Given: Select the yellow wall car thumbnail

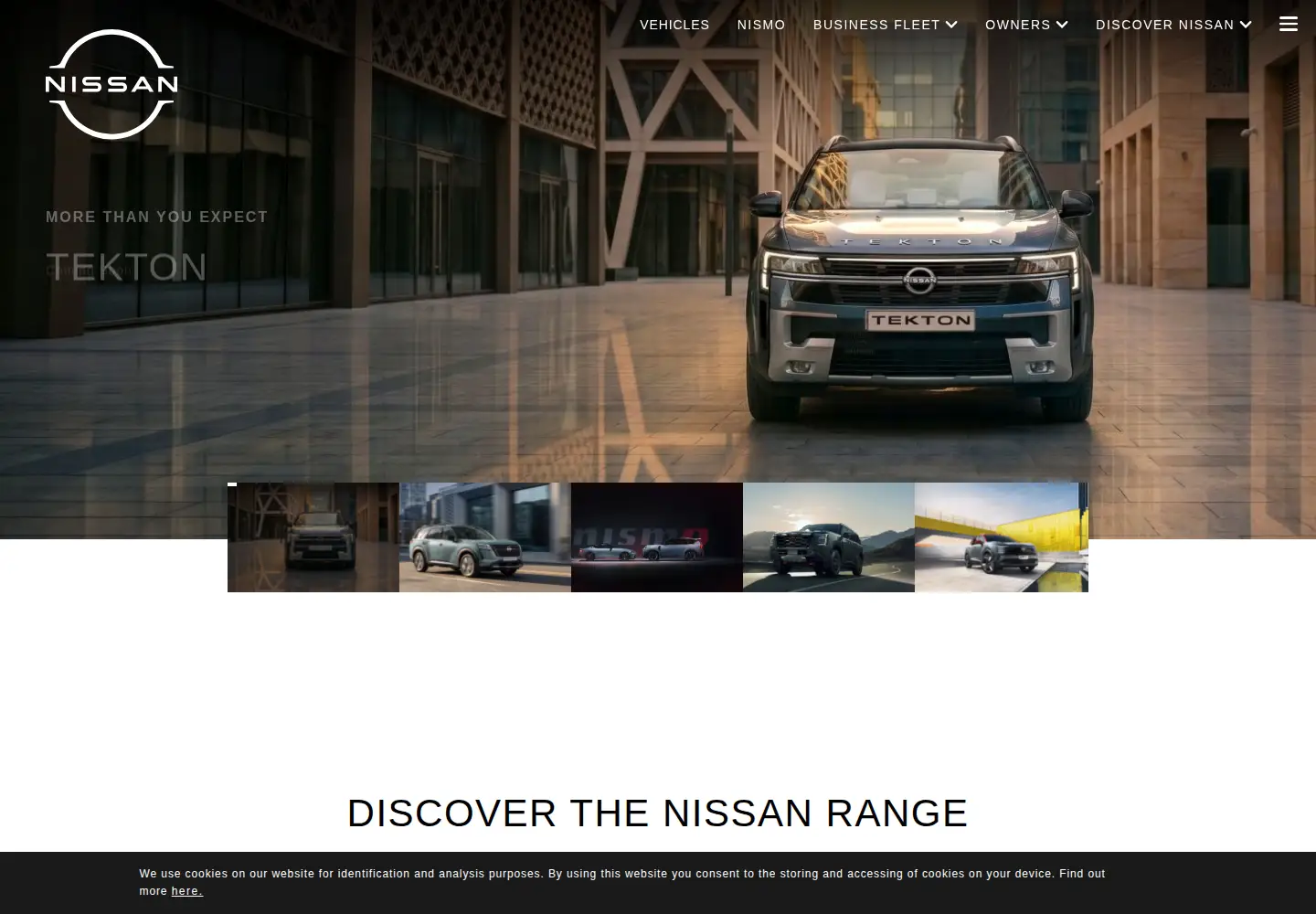Looking at the screenshot, I should click(x=1002, y=537).
